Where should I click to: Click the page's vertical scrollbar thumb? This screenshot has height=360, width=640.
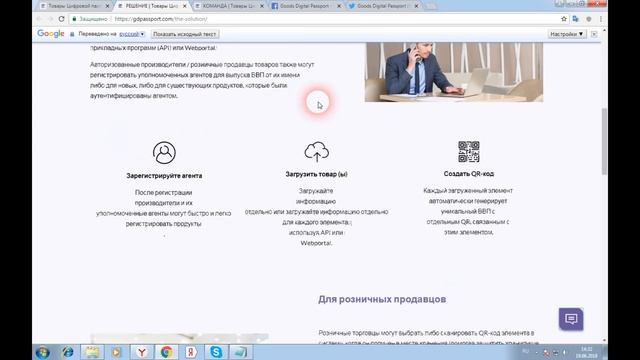pyautogui.click(x=604, y=141)
